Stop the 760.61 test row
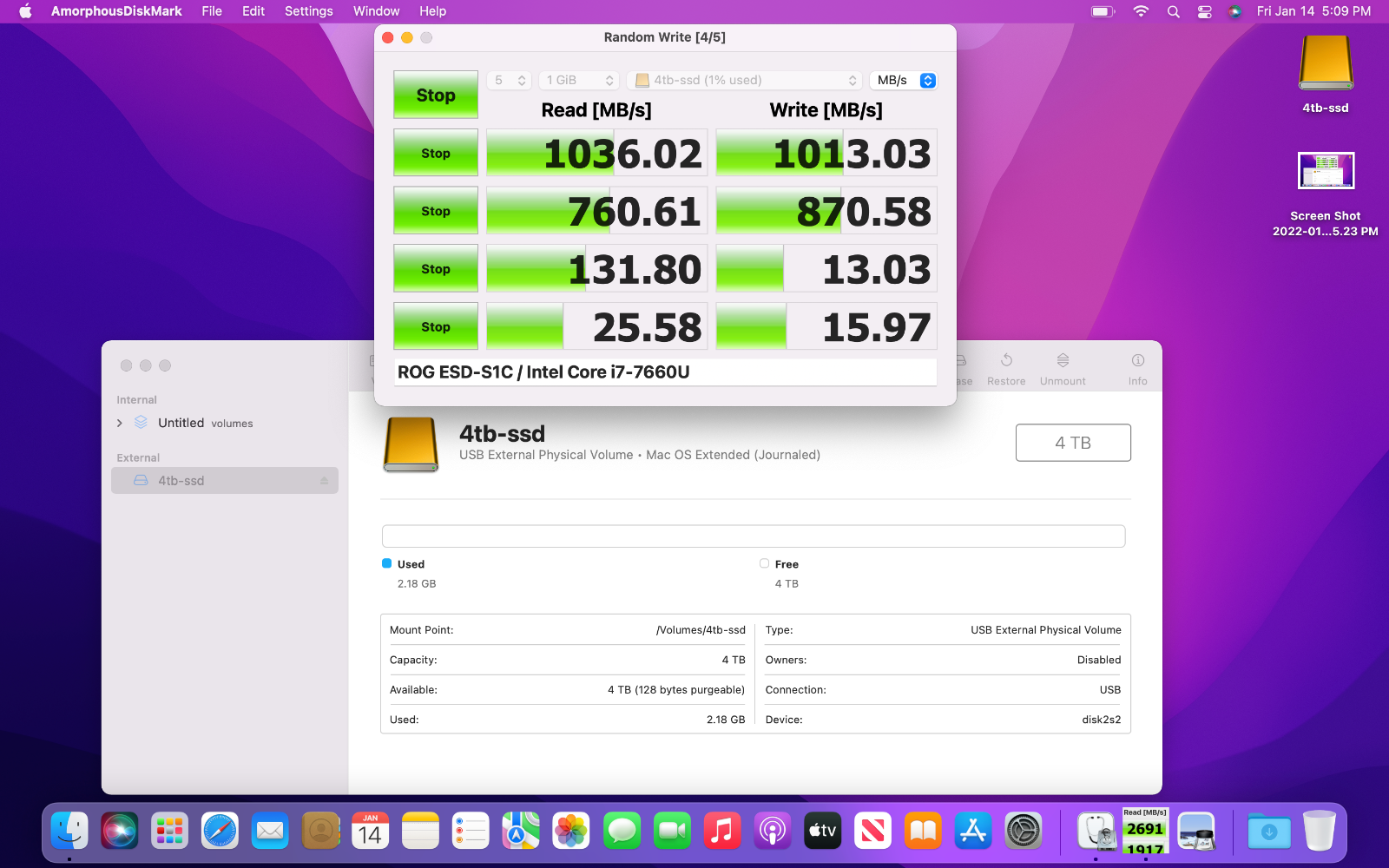This screenshot has width=1389, height=868. (436, 211)
